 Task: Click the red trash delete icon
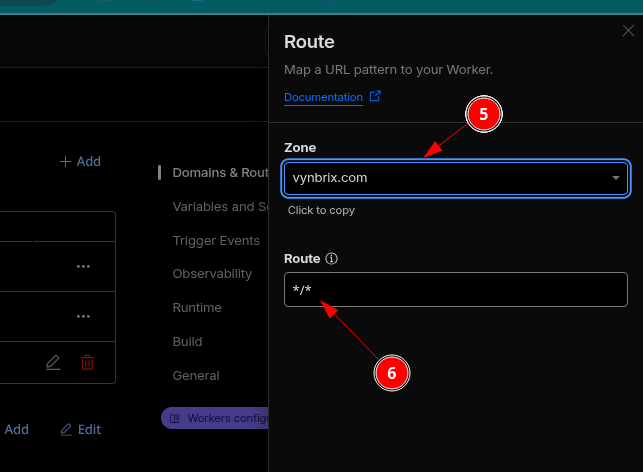87,363
